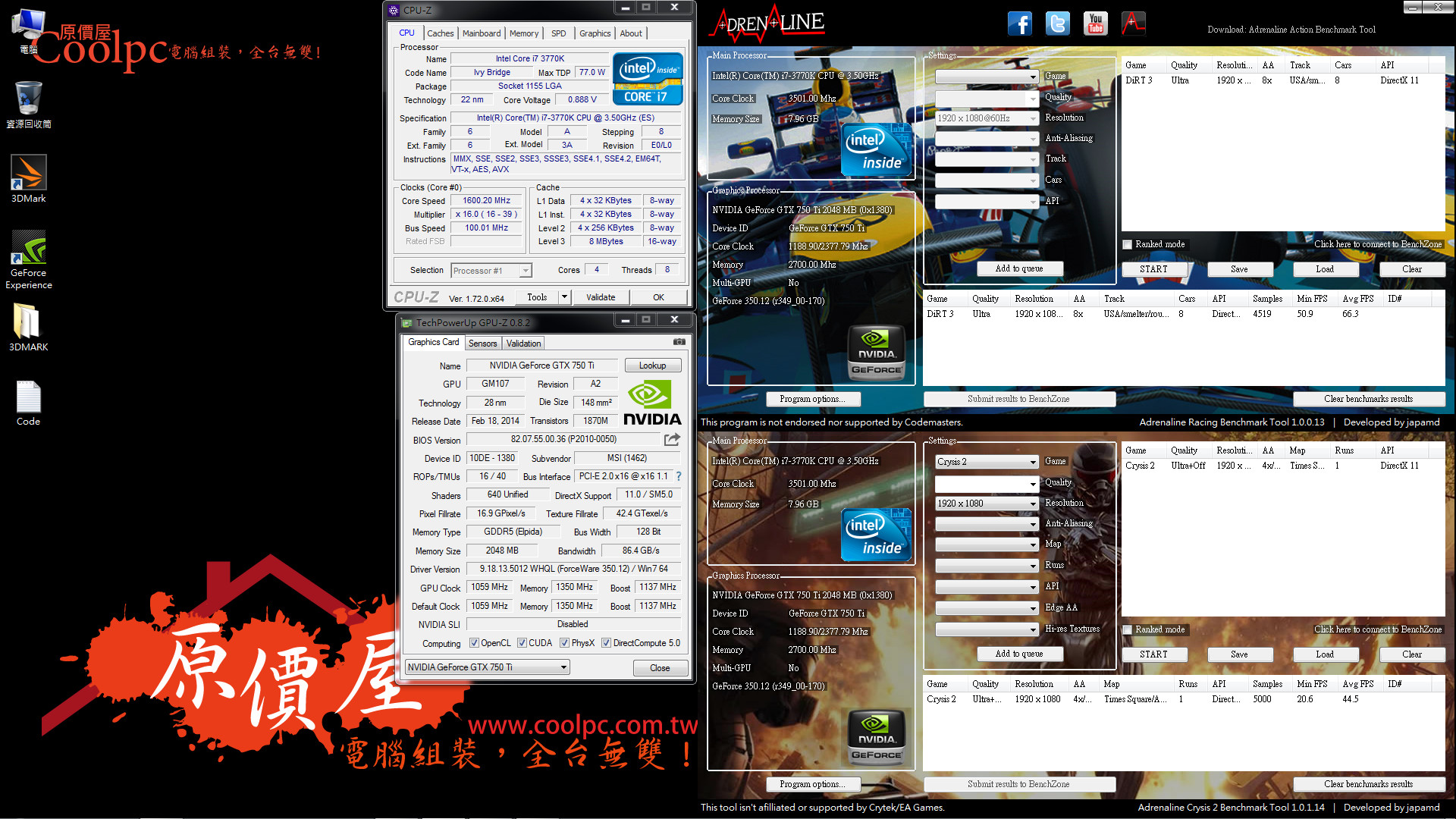The width and height of the screenshot is (1456, 819).
Task: Open the Code file on desktop
Action: pos(28,403)
